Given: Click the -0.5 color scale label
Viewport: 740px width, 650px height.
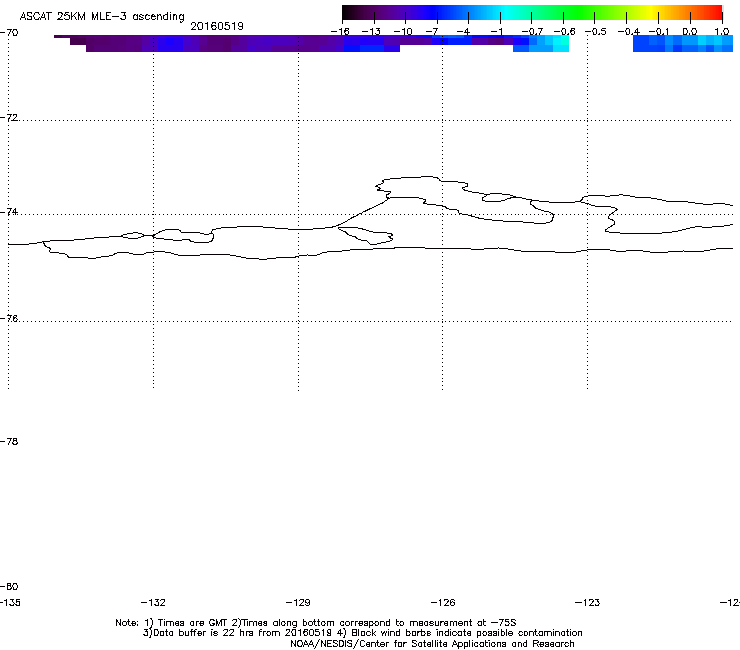Looking at the screenshot, I should pyautogui.click(x=596, y=32).
